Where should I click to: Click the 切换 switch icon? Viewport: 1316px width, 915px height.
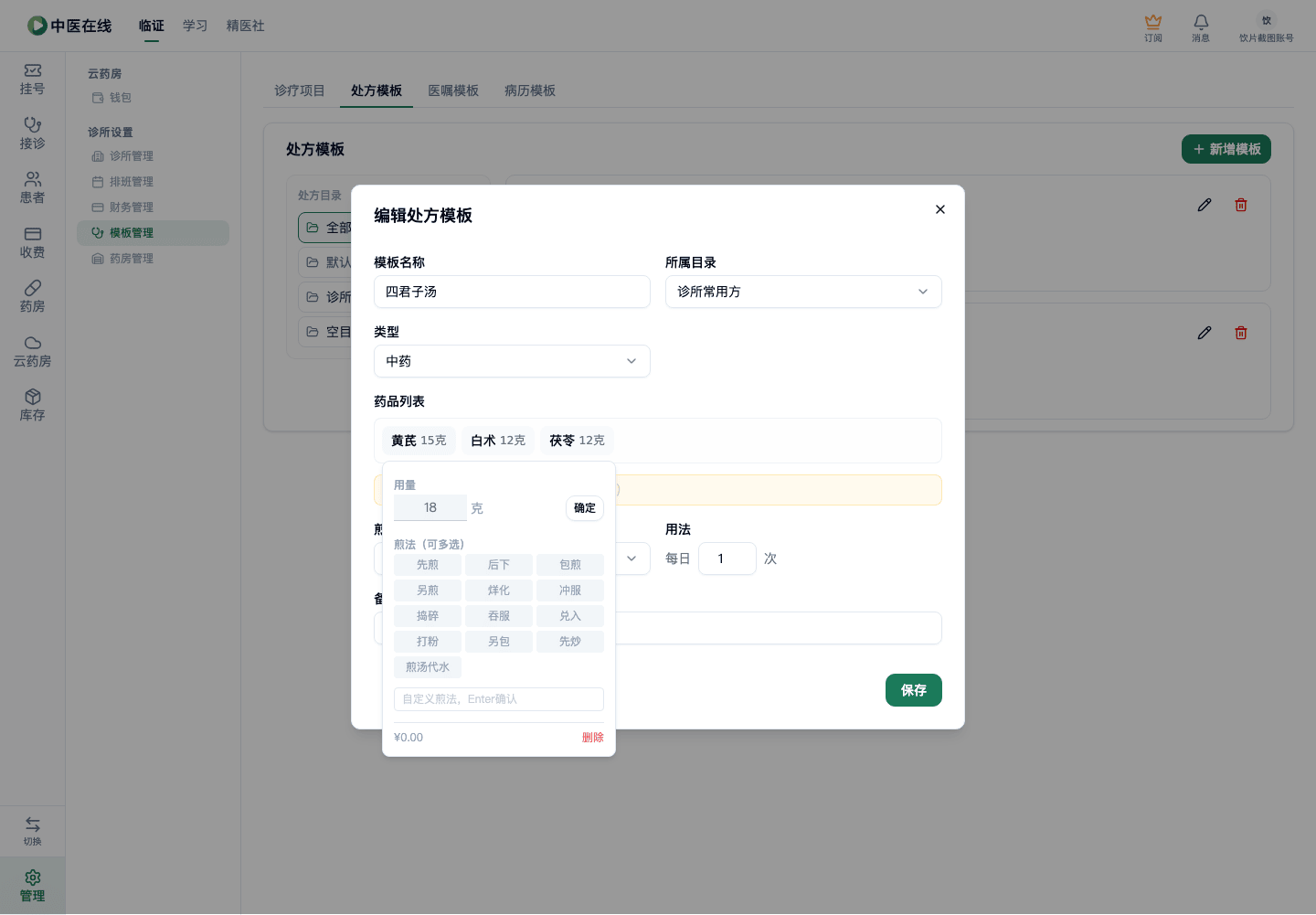[x=32, y=831]
